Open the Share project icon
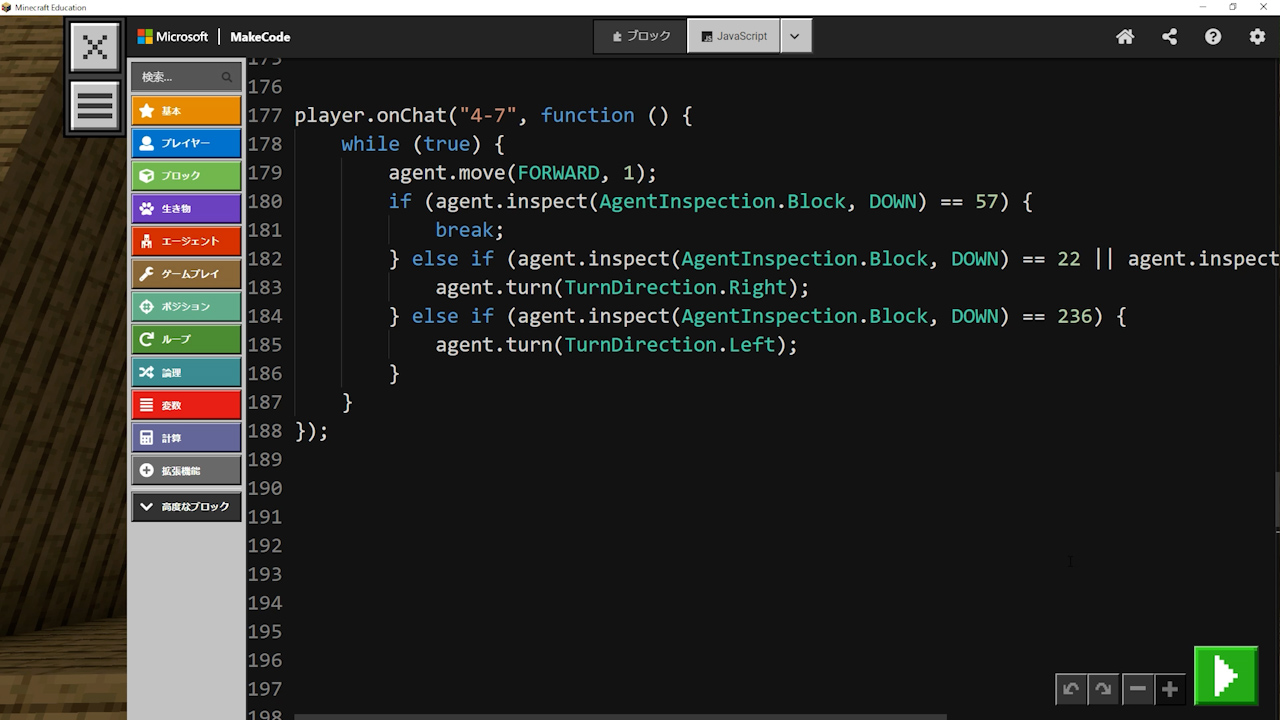The image size is (1280, 720). [x=1169, y=37]
